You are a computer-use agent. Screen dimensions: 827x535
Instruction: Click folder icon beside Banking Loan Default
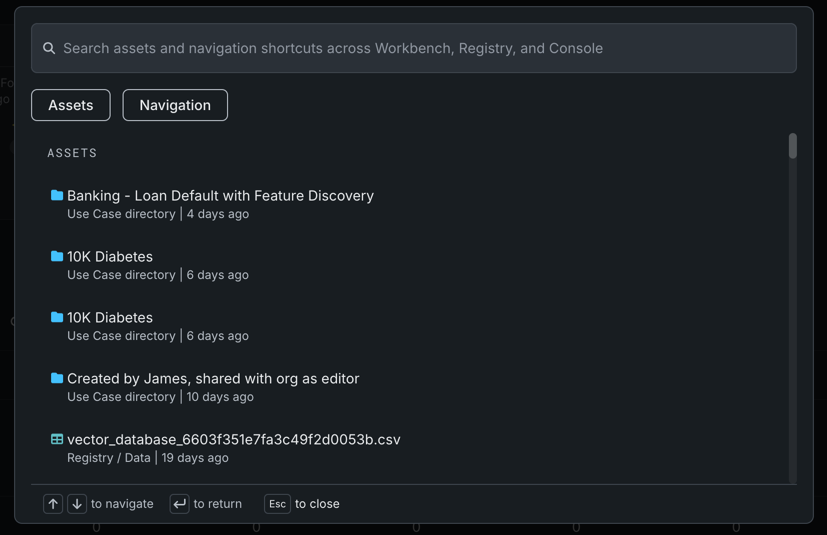pos(57,195)
